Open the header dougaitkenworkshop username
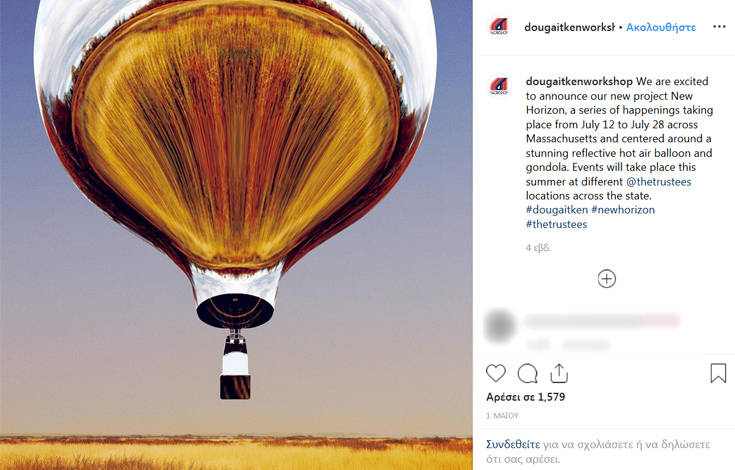 569,27
